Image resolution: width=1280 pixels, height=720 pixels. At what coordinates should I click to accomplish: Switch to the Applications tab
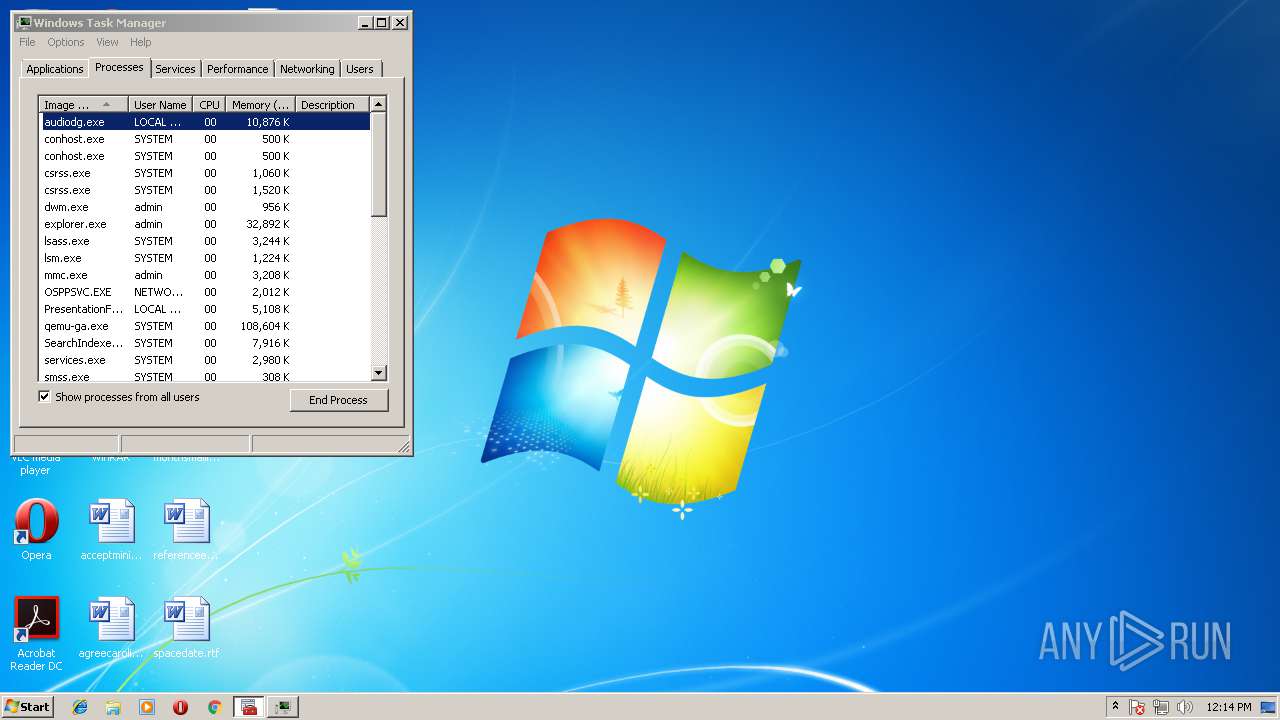[x=54, y=69]
